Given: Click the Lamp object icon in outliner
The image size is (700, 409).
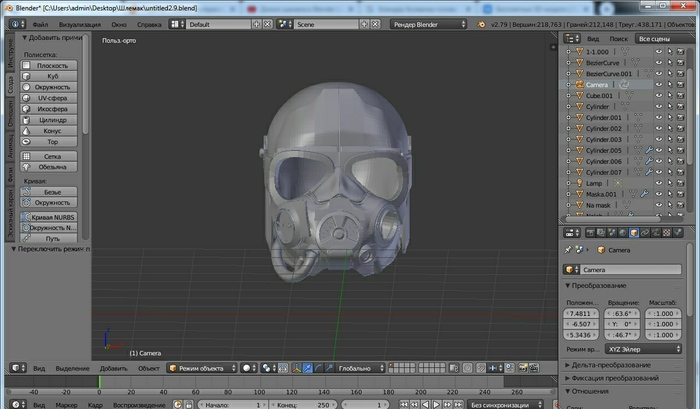Looking at the screenshot, I should tap(578, 183).
